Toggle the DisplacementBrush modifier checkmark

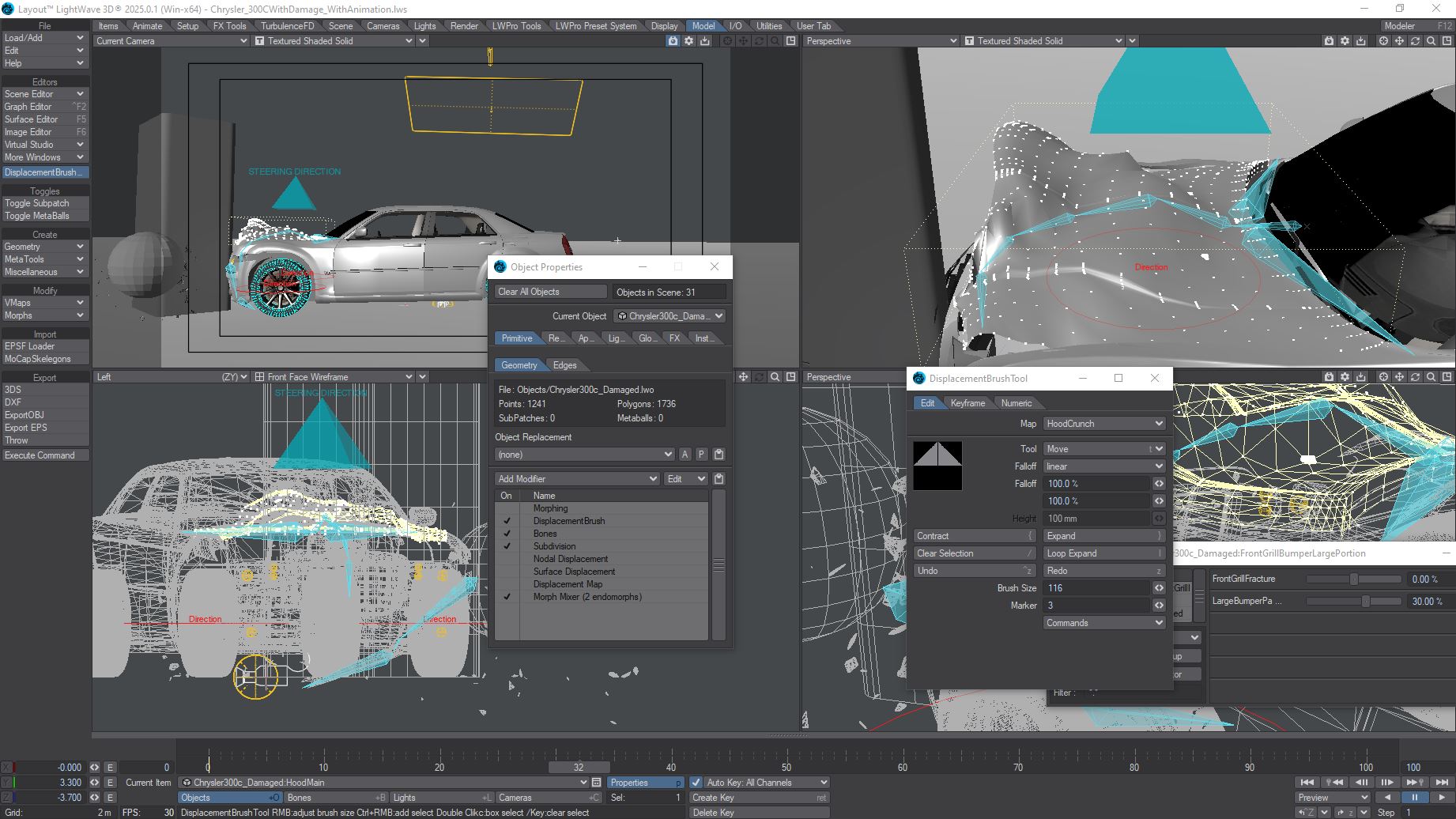507,521
